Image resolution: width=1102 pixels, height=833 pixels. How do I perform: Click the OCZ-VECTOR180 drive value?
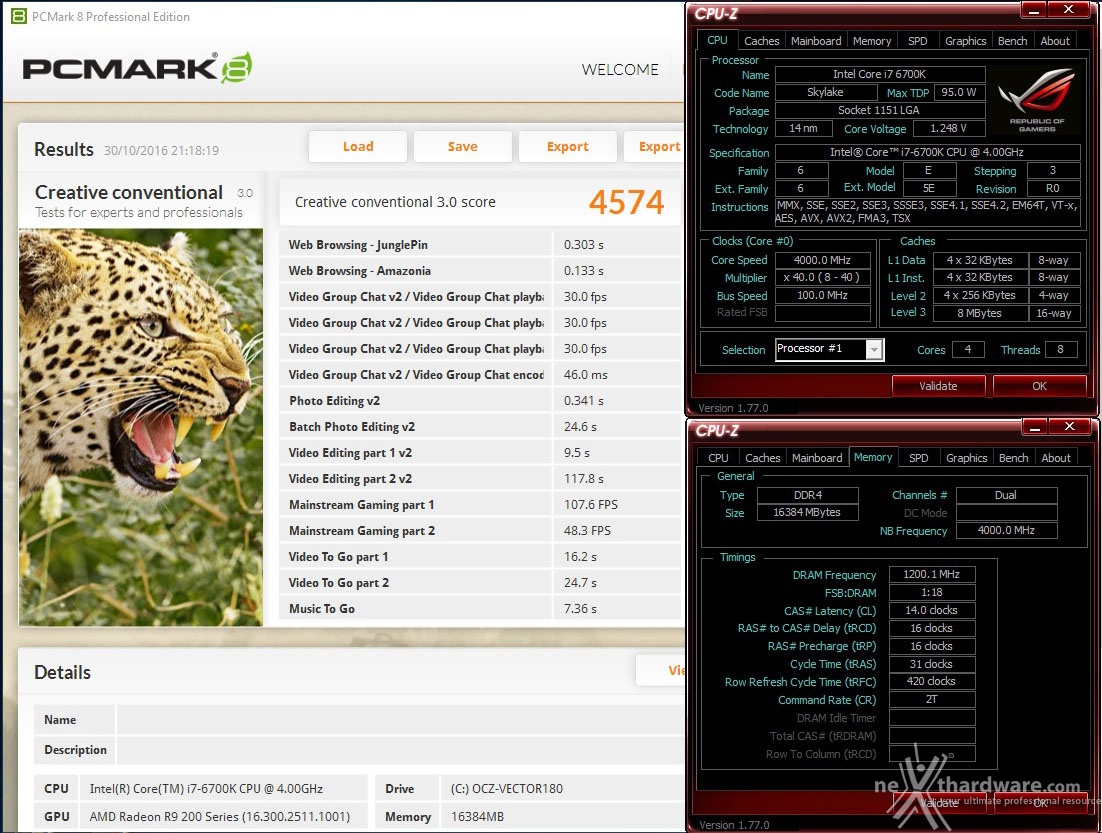506,789
